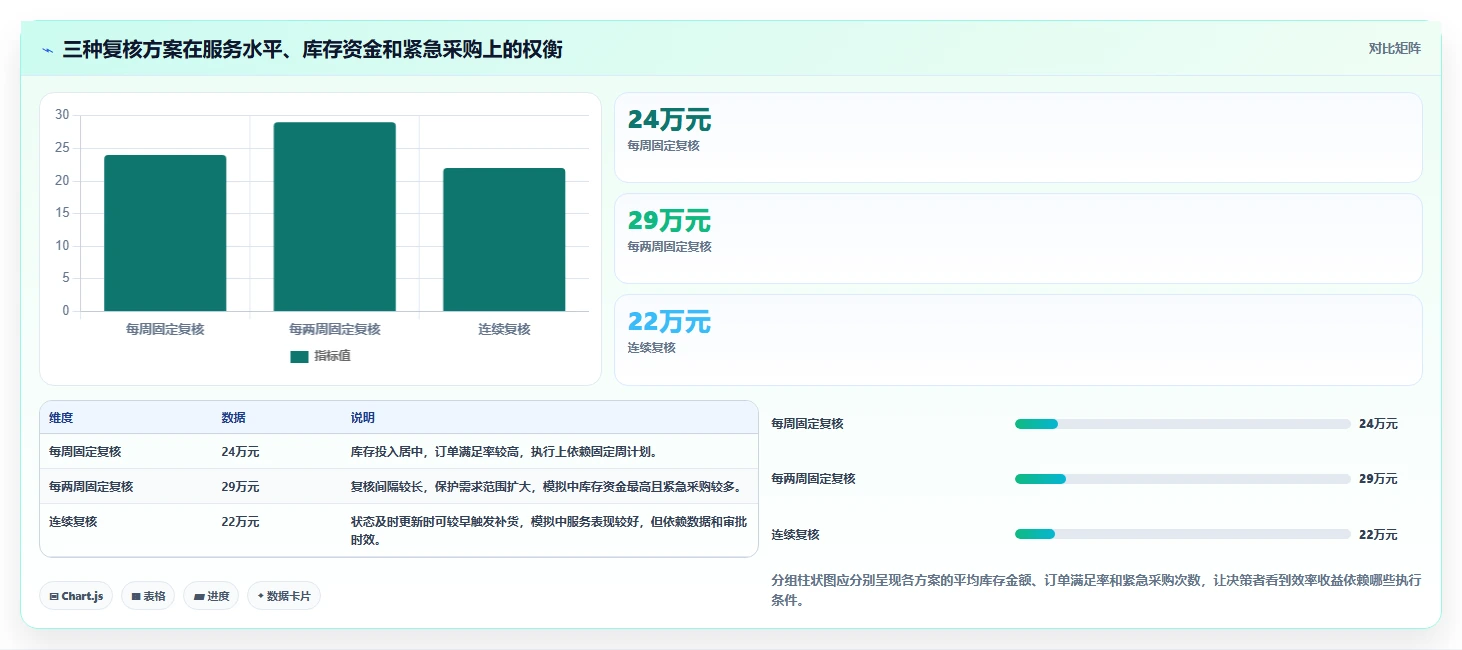This screenshot has width=1462, height=650.
Task: Click the 数据 column header
Action: click(233, 418)
